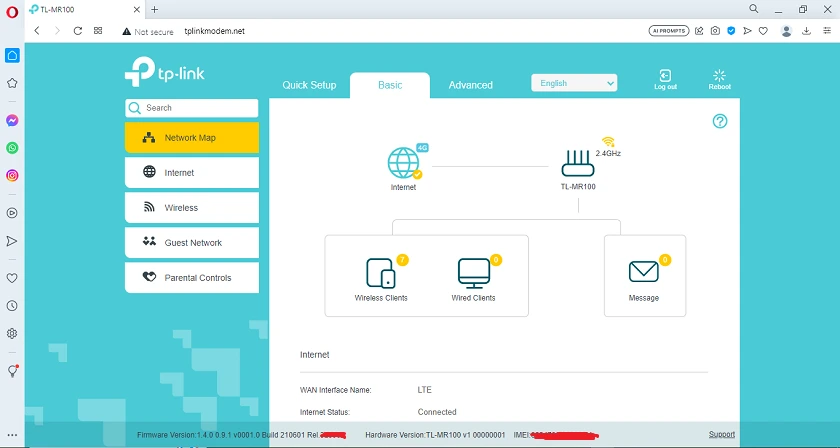The image size is (840, 448).
Task: Open Easy Setup sliders icon
Action: [x=828, y=31]
